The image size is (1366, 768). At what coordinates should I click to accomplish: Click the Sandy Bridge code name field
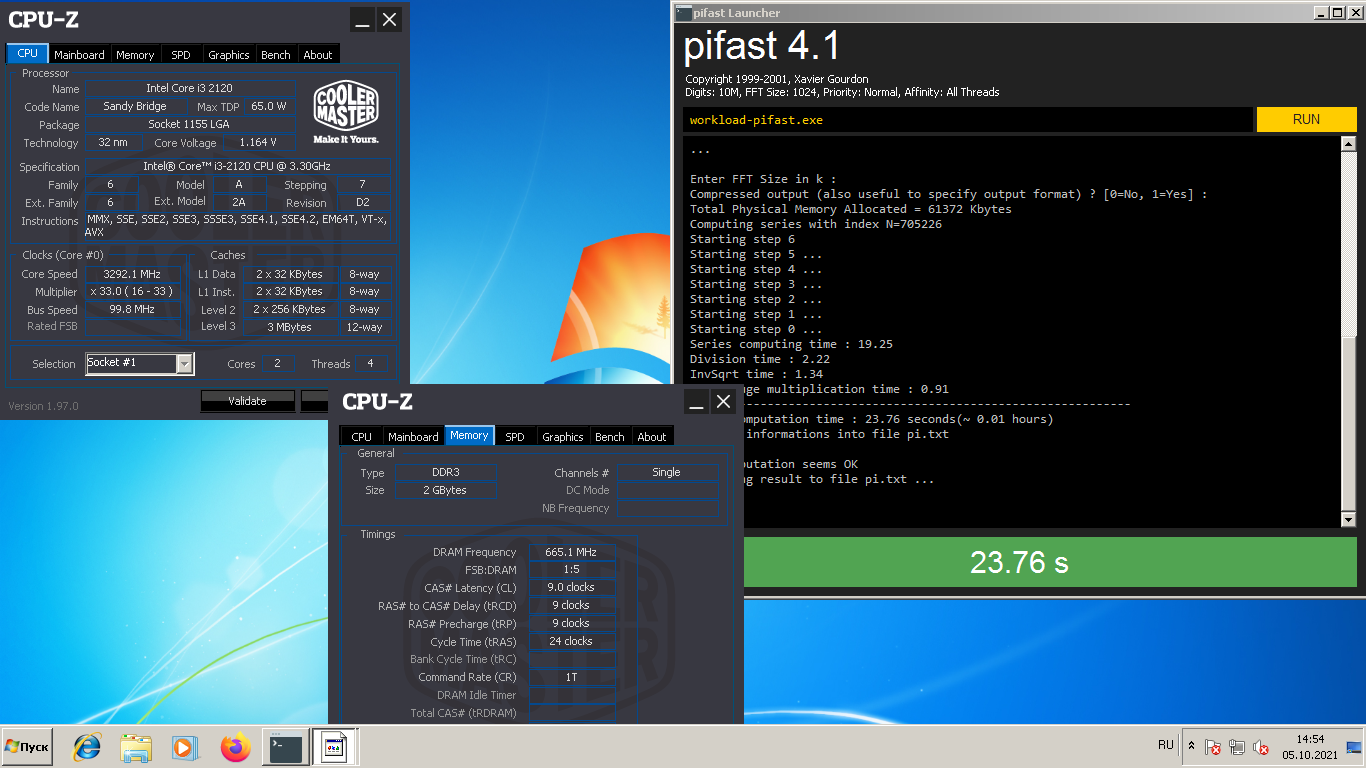[135, 106]
